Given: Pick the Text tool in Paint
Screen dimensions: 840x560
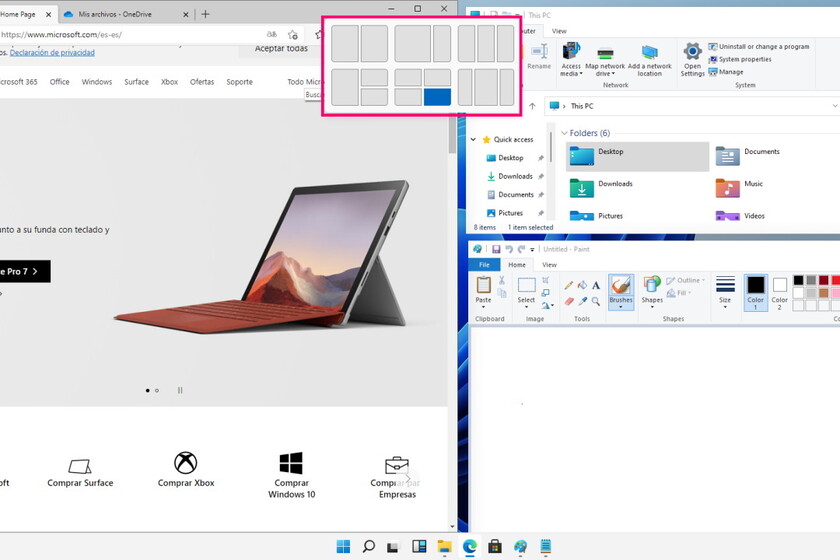Looking at the screenshot, I should (596, 286).
